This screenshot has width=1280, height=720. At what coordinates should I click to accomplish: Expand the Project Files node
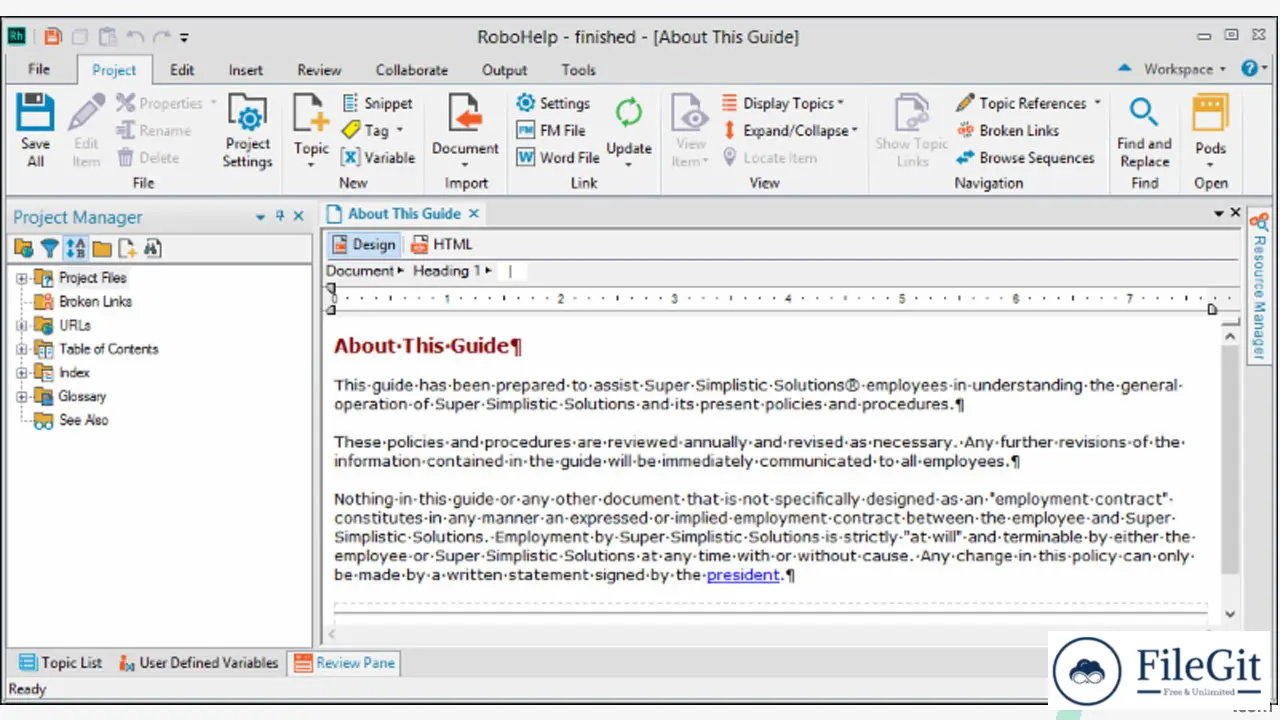click(x=22, y=278)
